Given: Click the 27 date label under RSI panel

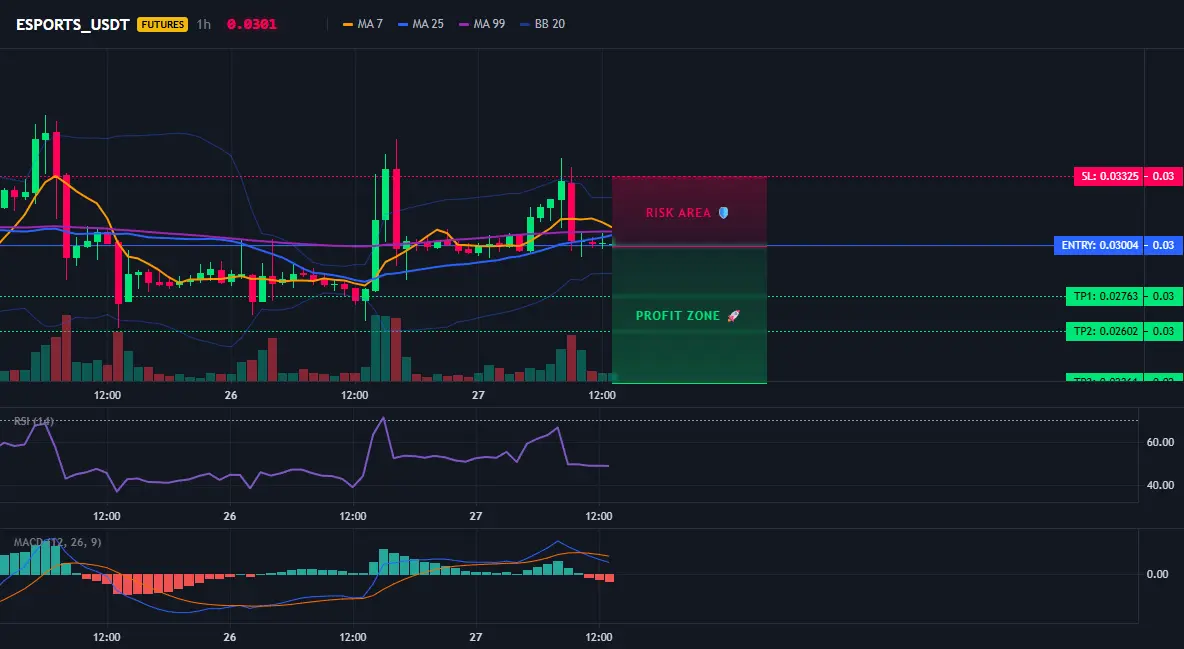Looking at the screenshot, I should point(476,516).
